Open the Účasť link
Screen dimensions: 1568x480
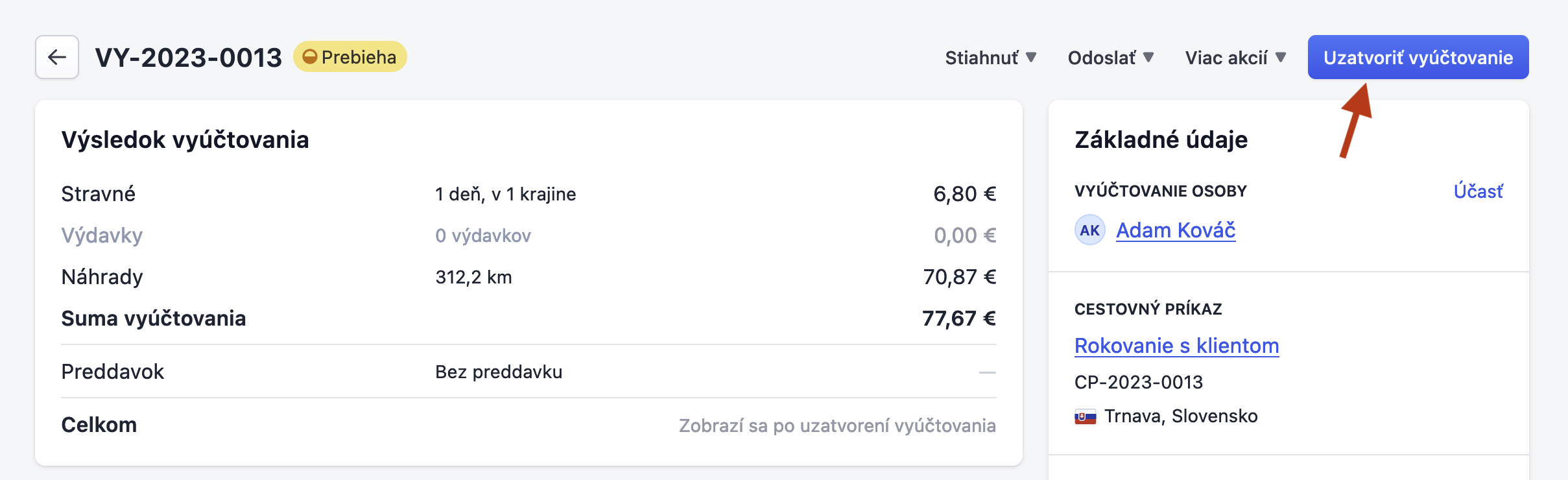[x=1480, y=190]
